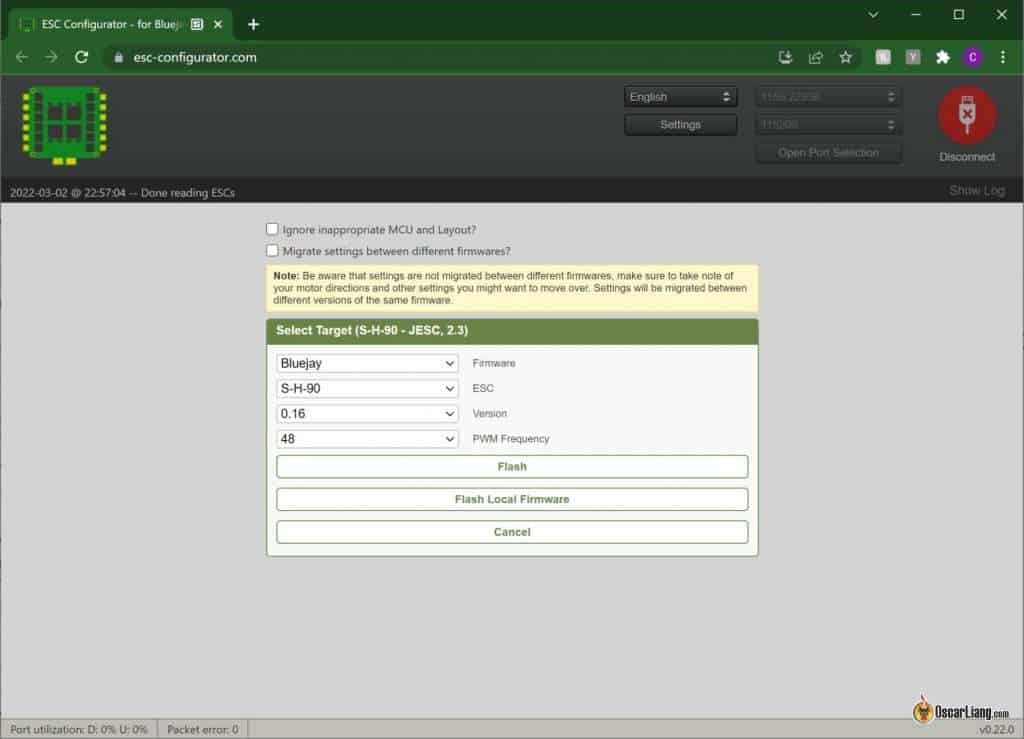Open the Chrome three-dot menu
This screenshot has height=739, width=1024.
[x=1002, y=57]
